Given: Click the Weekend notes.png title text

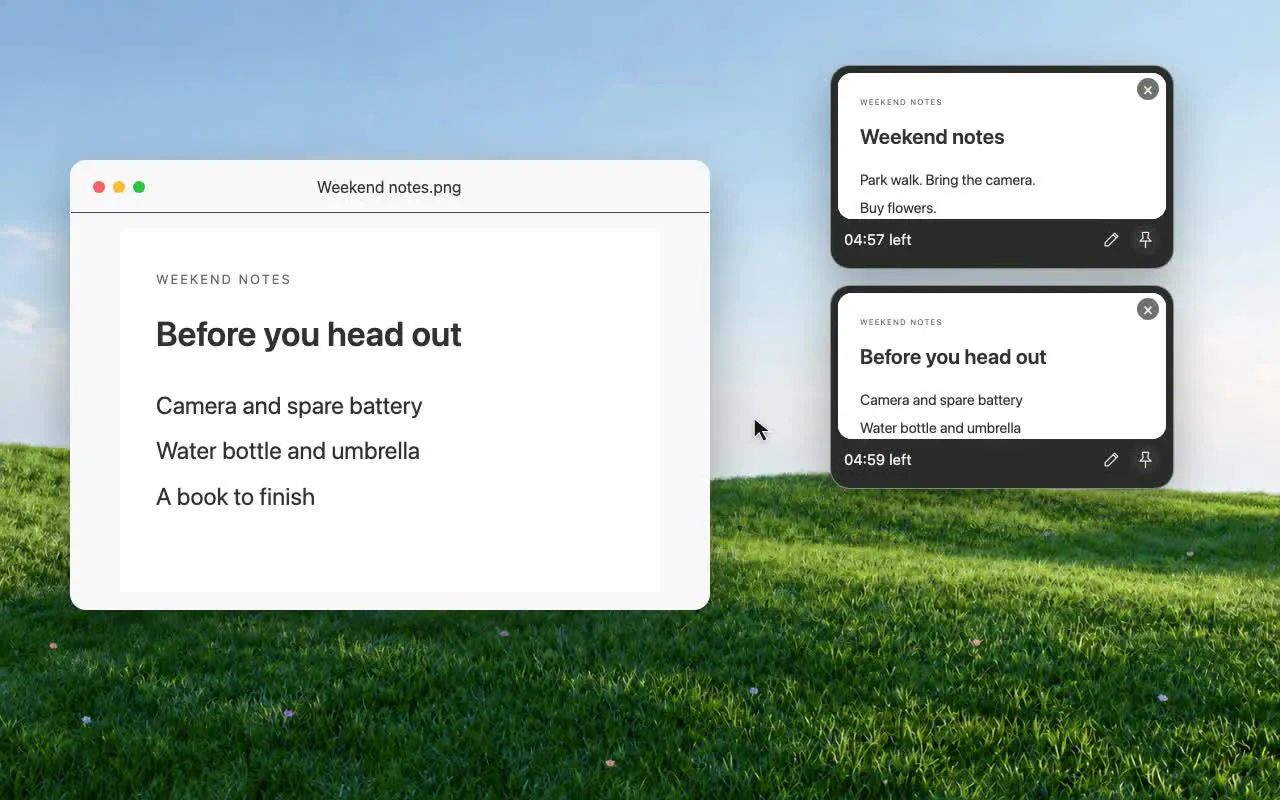Looking at the screenshot, I should point(389,187).
